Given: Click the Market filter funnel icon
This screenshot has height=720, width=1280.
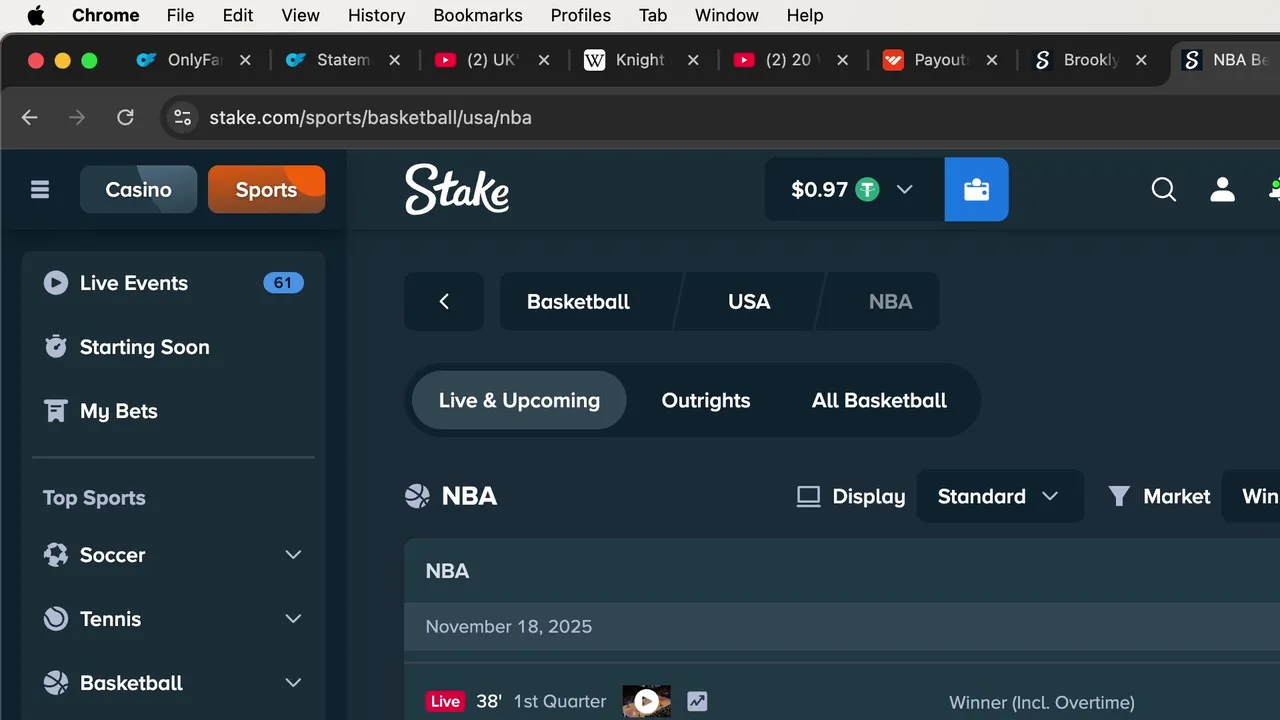Looking at the screenshot, I should (1119, 496).
